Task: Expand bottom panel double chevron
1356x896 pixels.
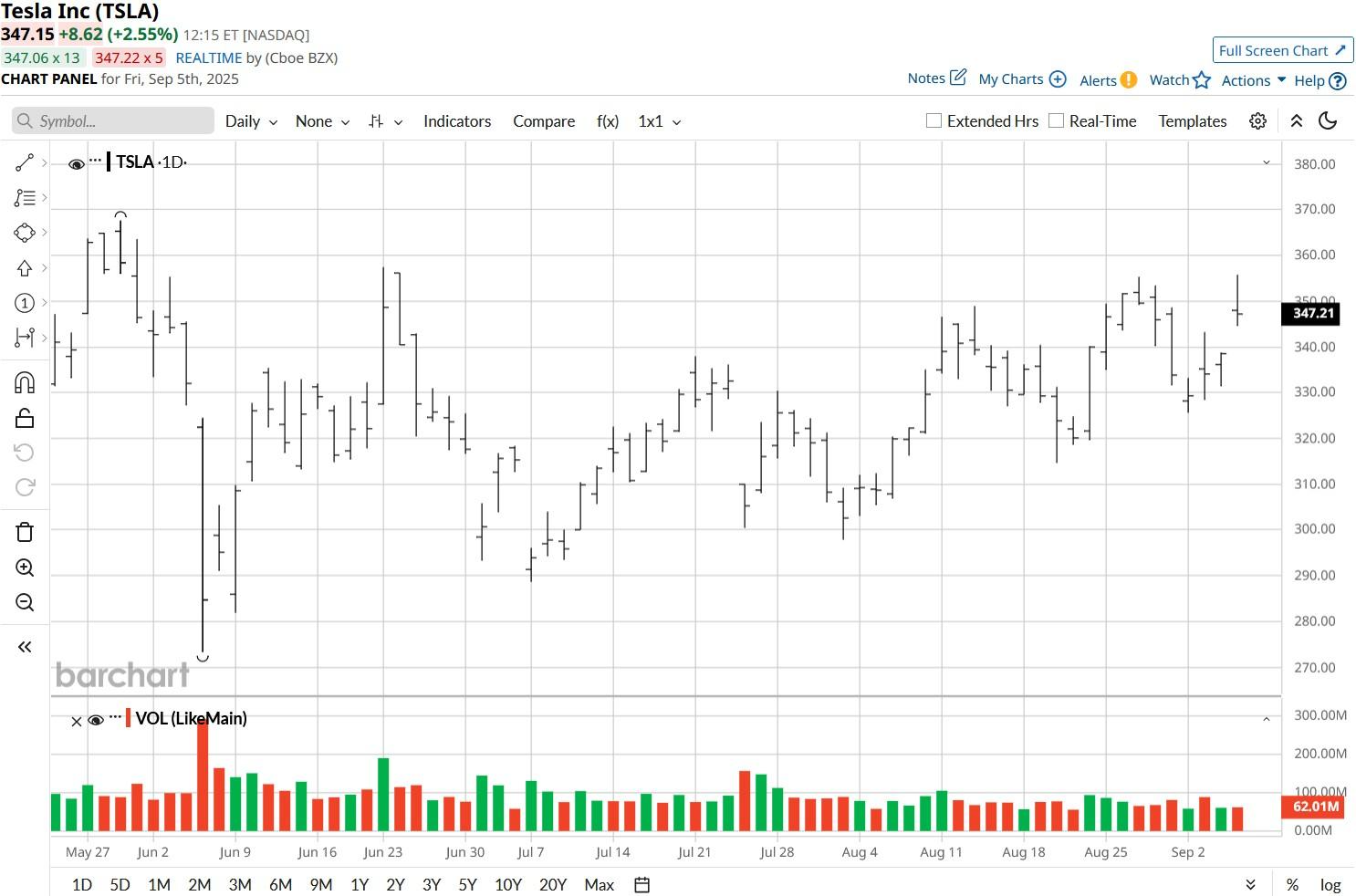Action: pos(1251,885)
